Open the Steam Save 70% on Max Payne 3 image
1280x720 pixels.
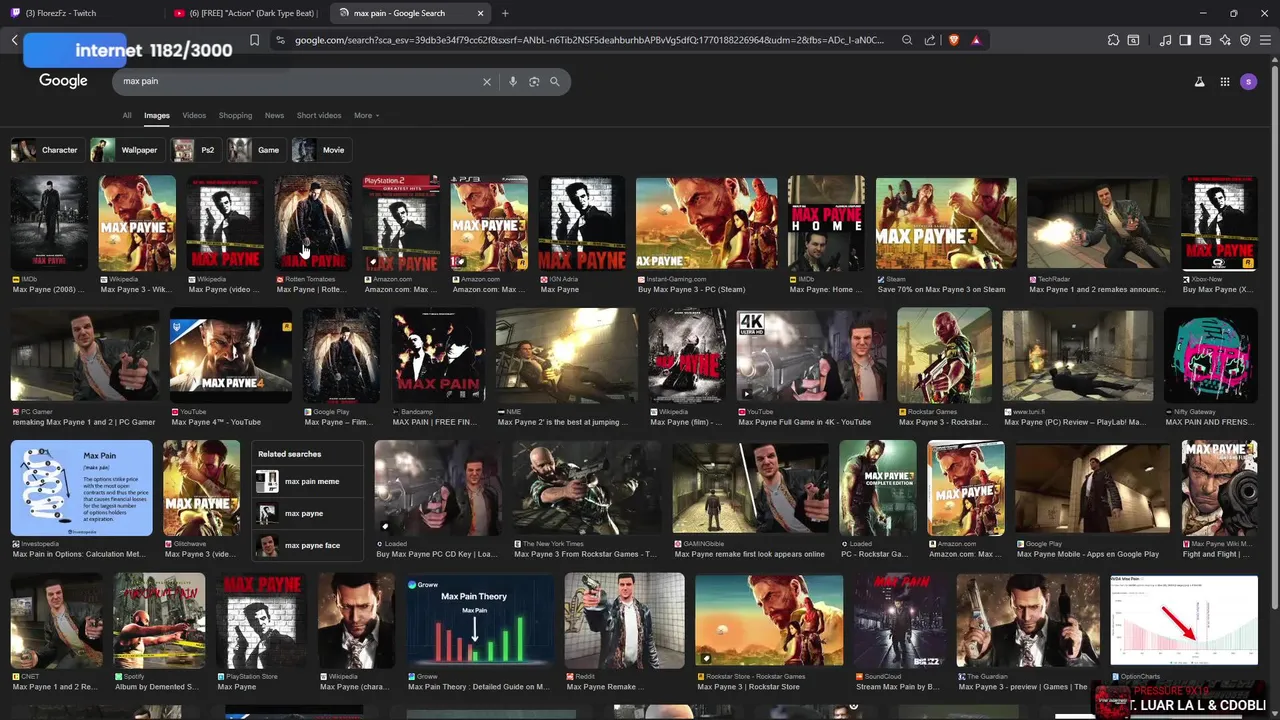[x=946, y=222]
